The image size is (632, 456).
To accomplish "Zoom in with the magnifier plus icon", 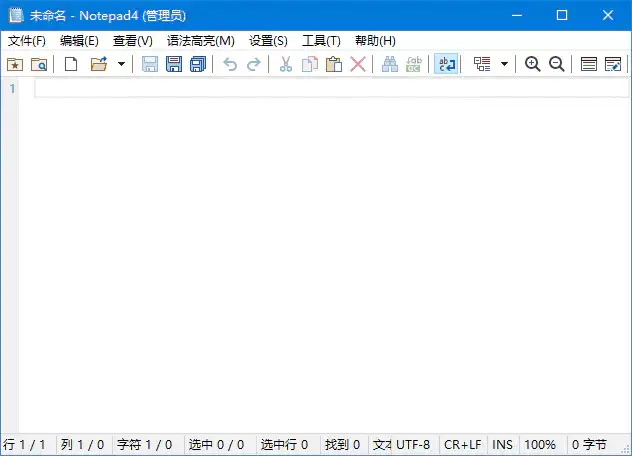I will (532, 64).
